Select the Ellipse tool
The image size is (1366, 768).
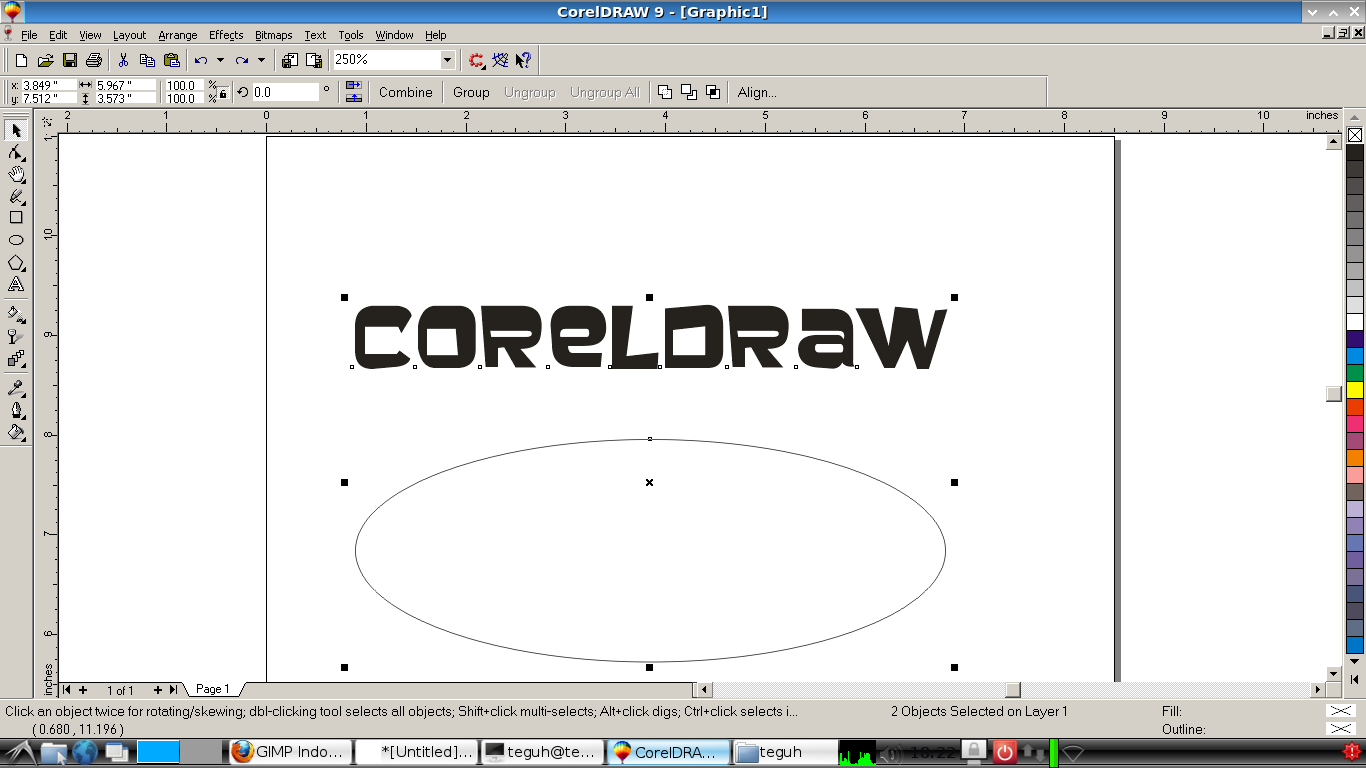[15, 240]
